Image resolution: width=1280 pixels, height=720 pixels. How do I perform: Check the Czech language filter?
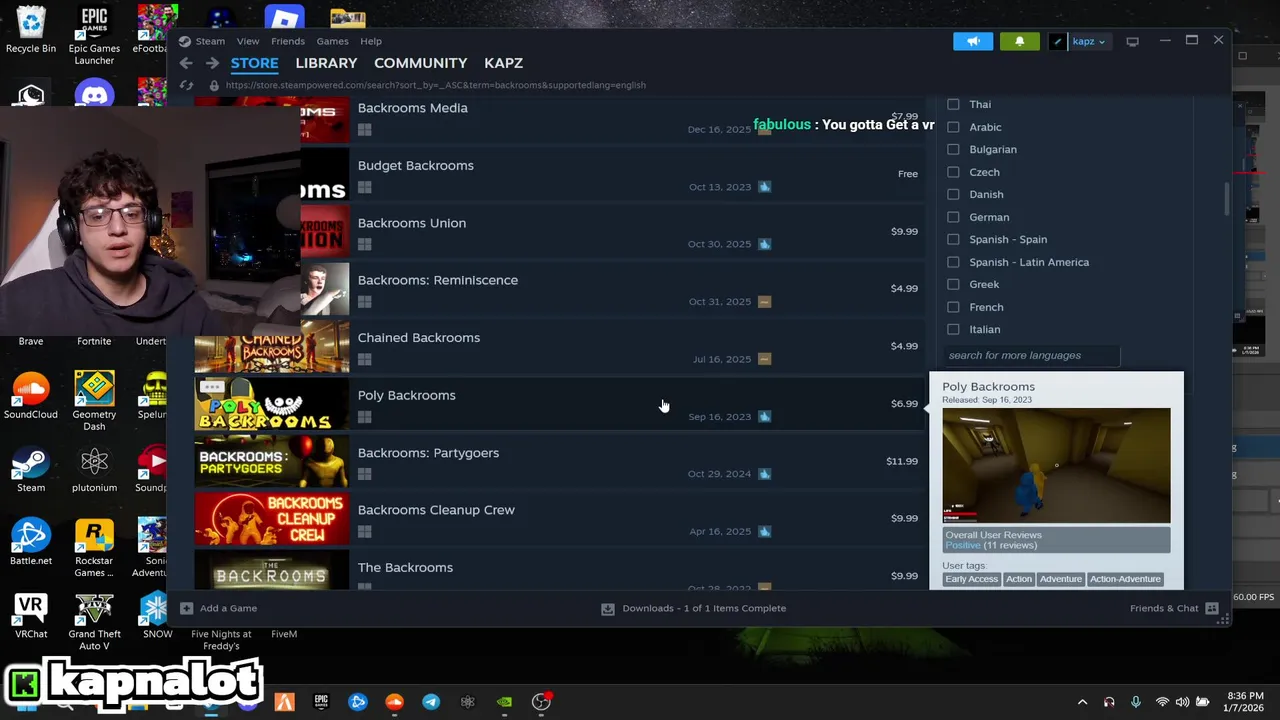click(953, 172)
